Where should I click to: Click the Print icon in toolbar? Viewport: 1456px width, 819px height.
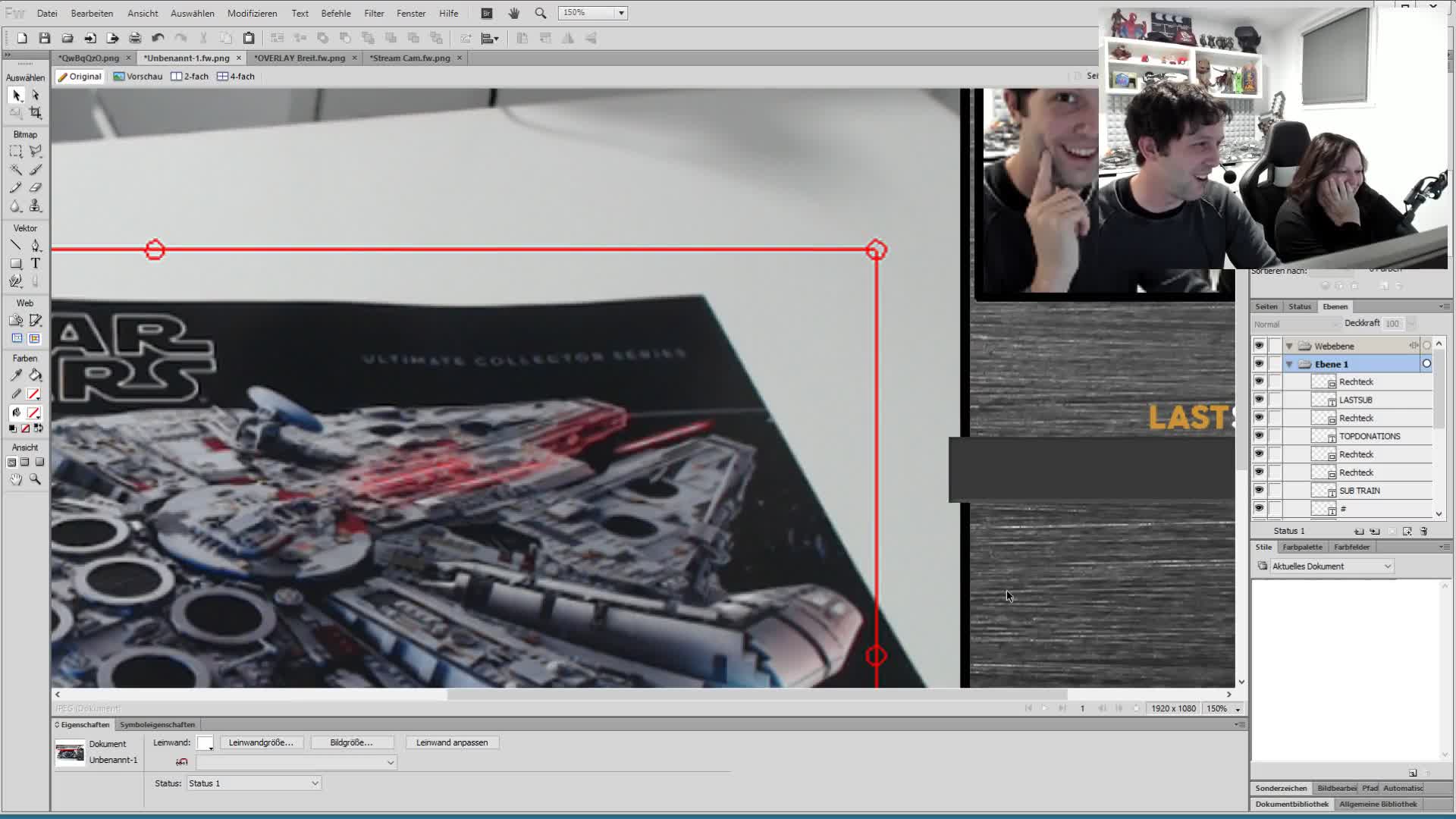pyautogui.click(x=135, y=38)
